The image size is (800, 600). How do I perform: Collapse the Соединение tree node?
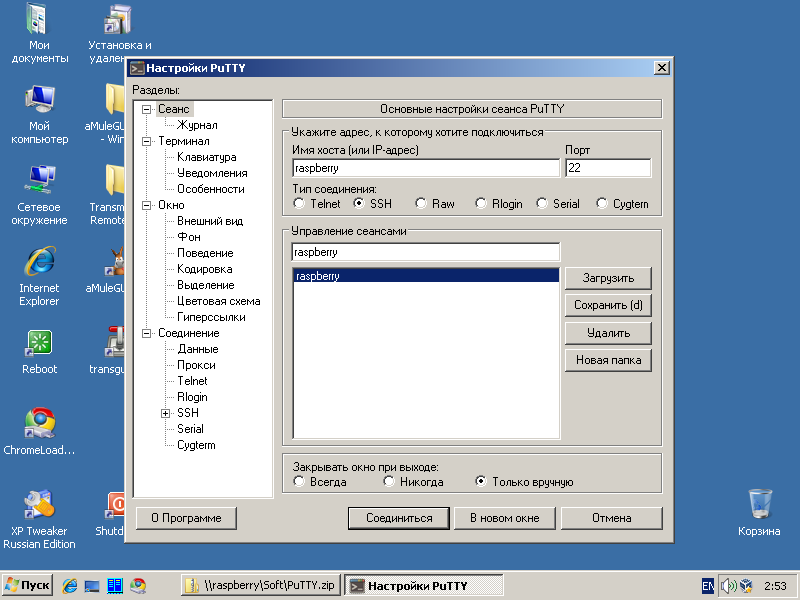[146, 333]
